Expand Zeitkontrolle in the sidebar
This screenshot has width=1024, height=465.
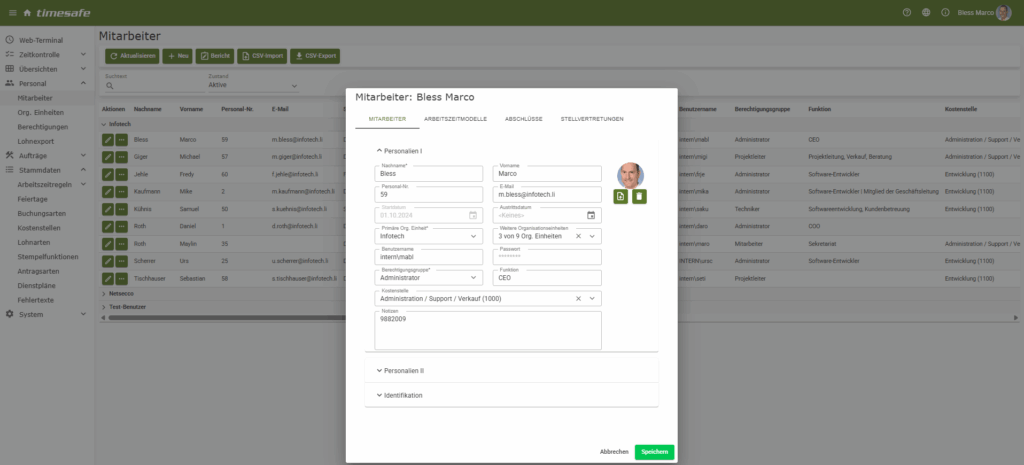point(46,55)
